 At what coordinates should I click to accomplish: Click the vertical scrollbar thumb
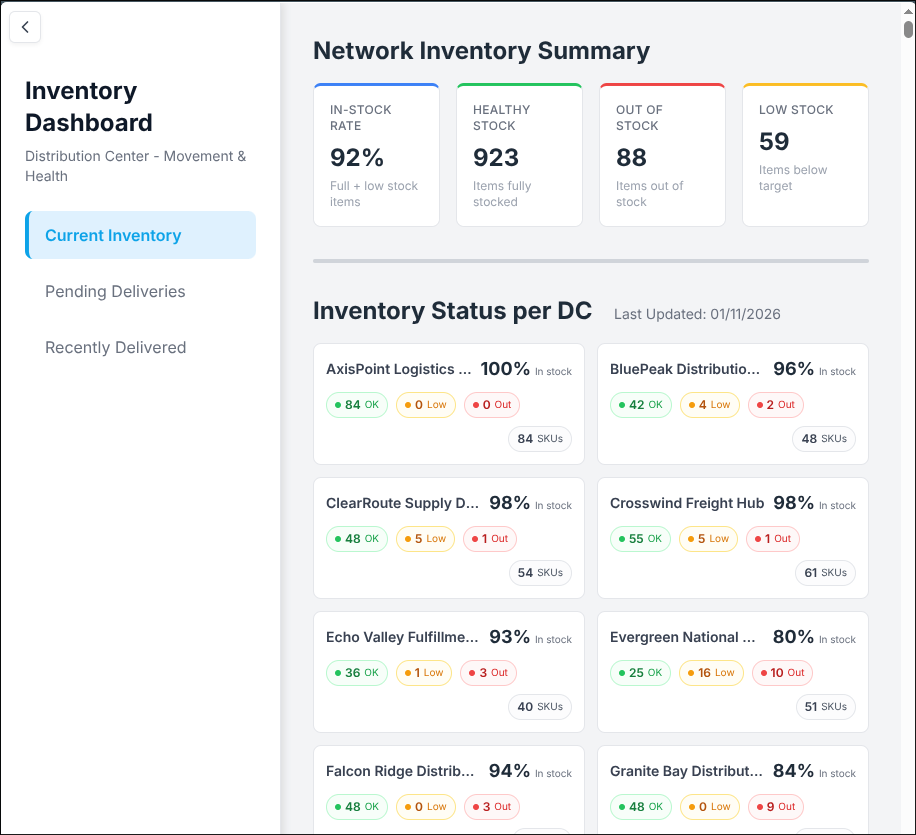coord(908,29)
